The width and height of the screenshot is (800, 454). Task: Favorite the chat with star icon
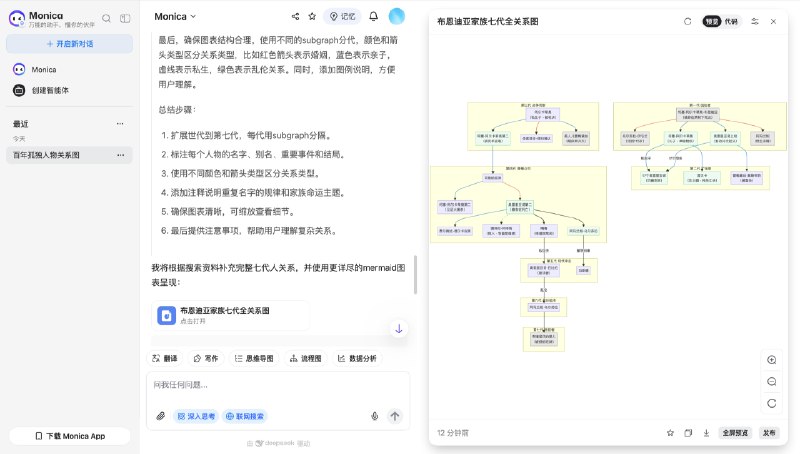click(312, 16)
